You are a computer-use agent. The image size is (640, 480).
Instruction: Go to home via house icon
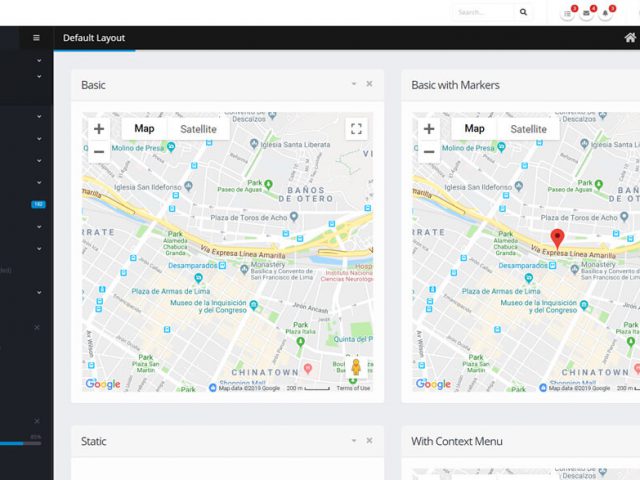point(629,38)
